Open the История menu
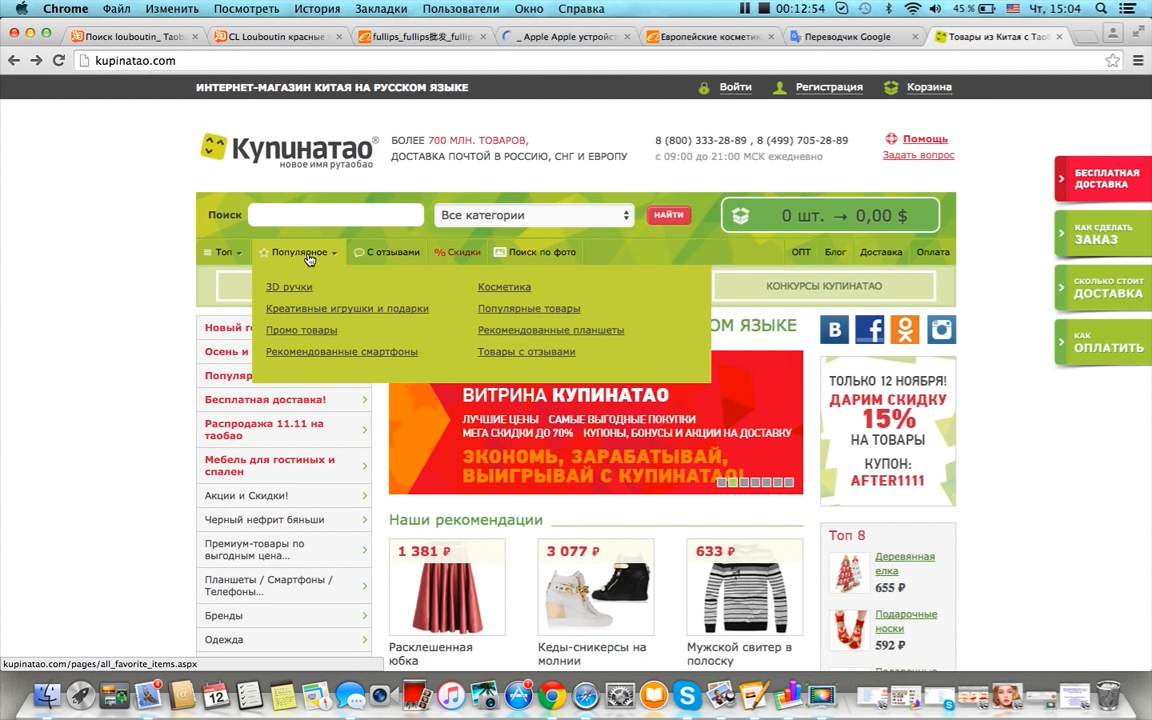Screen dimensions: 1152x720 click(x=317, y=9)
